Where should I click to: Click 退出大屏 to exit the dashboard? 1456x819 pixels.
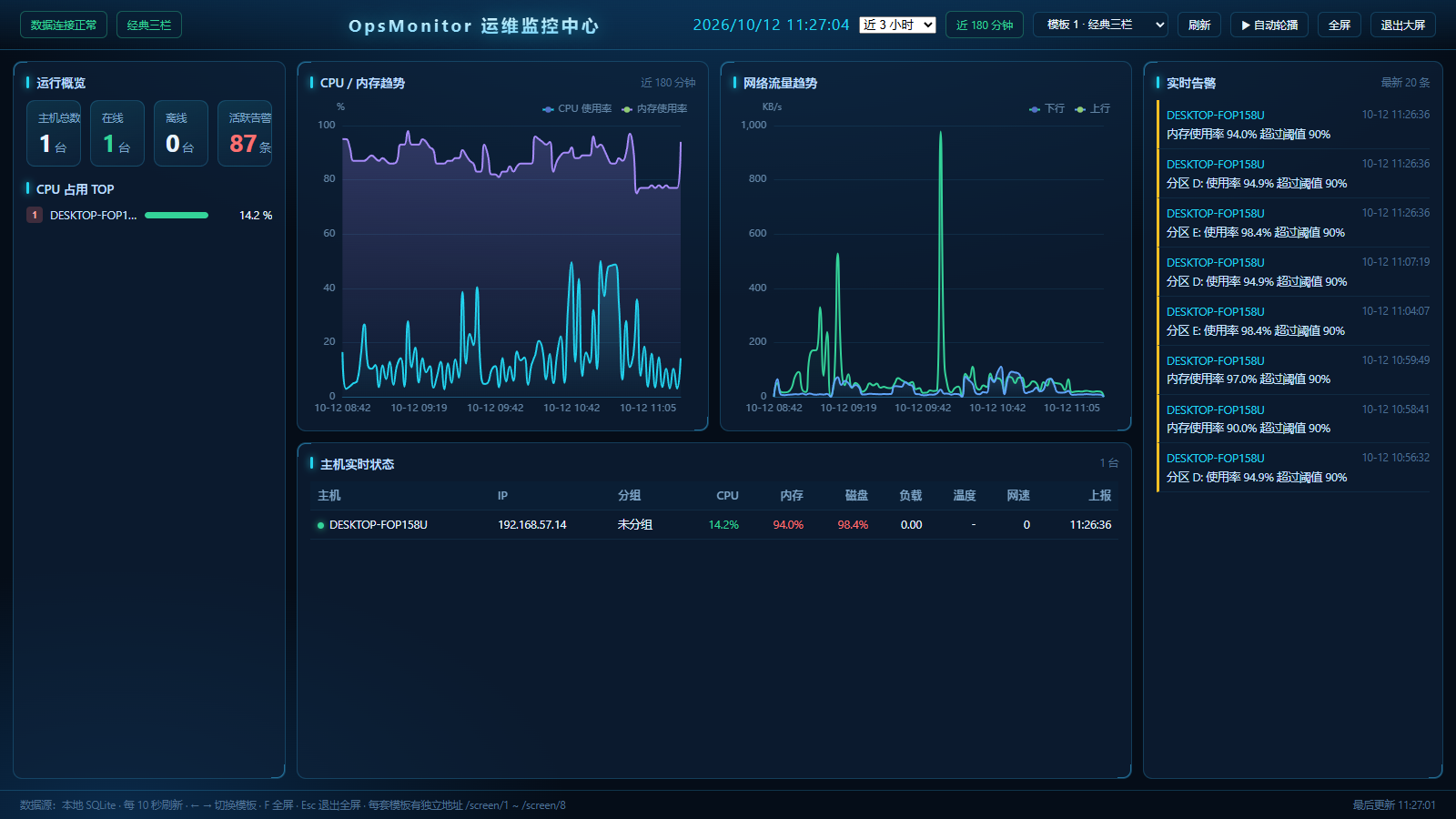click(x=1403, y=25)
